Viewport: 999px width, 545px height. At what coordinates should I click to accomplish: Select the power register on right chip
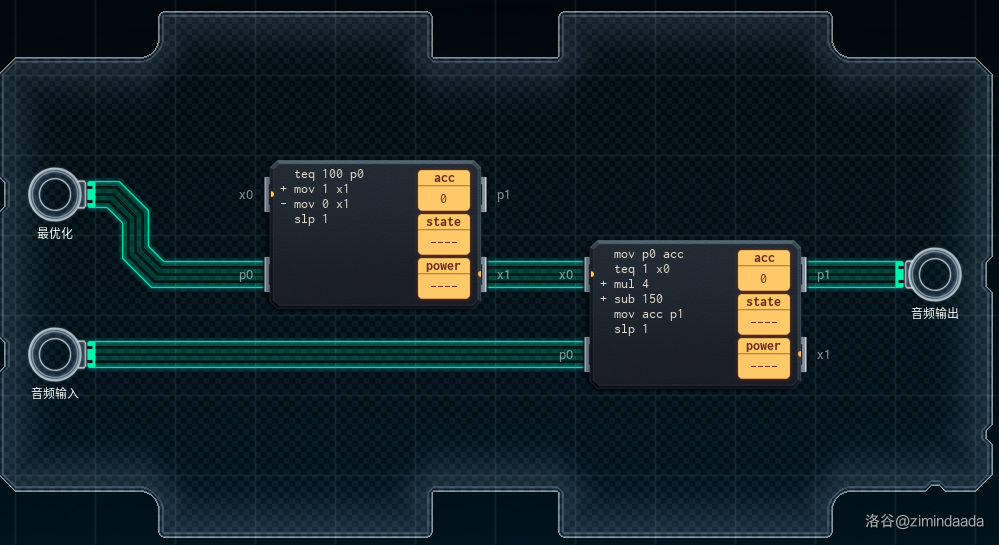click(763, 358)
